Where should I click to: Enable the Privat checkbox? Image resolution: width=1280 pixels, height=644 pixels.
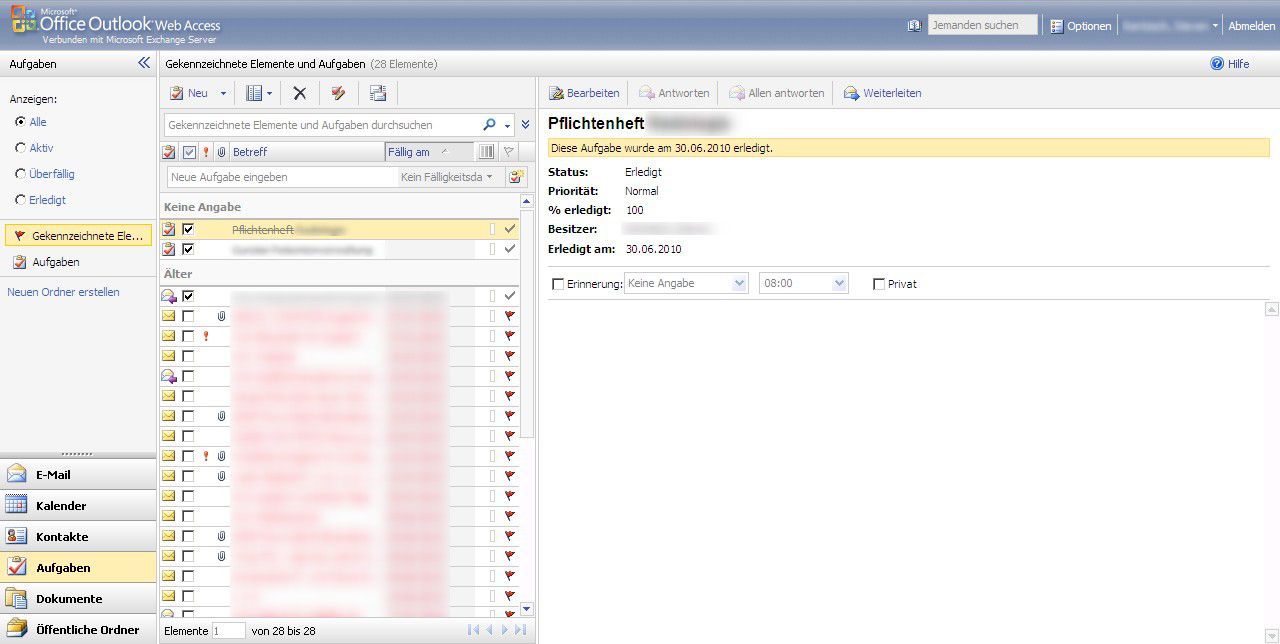pyautogui.click(x=877, y=283)
